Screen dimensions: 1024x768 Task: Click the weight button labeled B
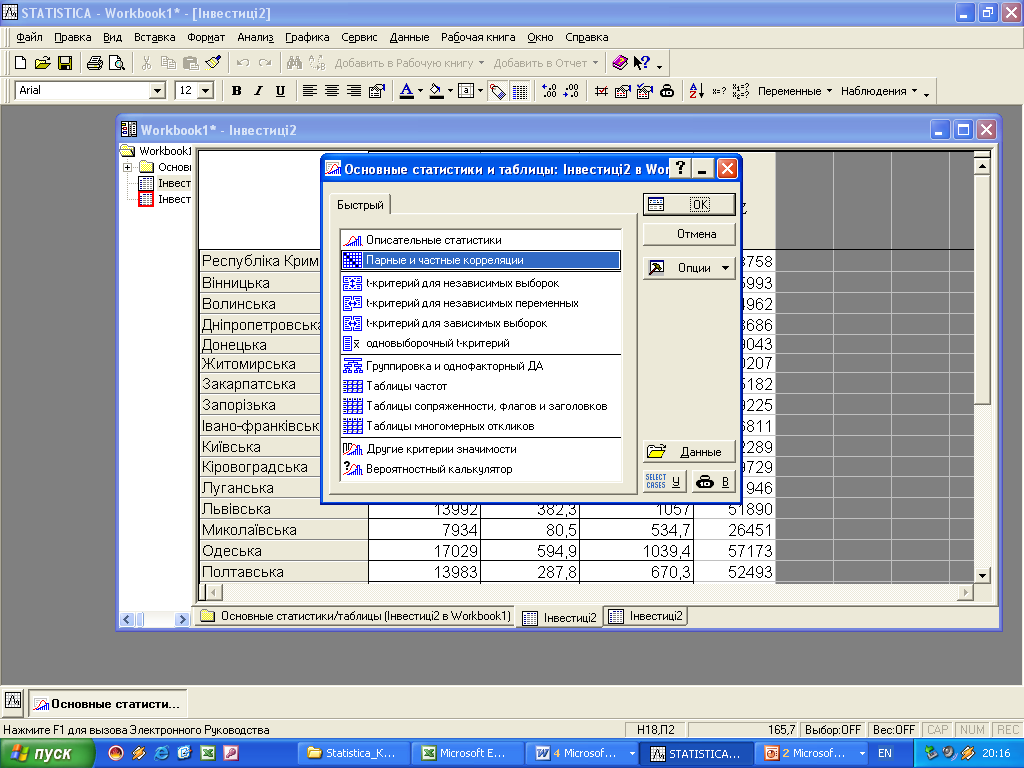click(x=713, y=481)
